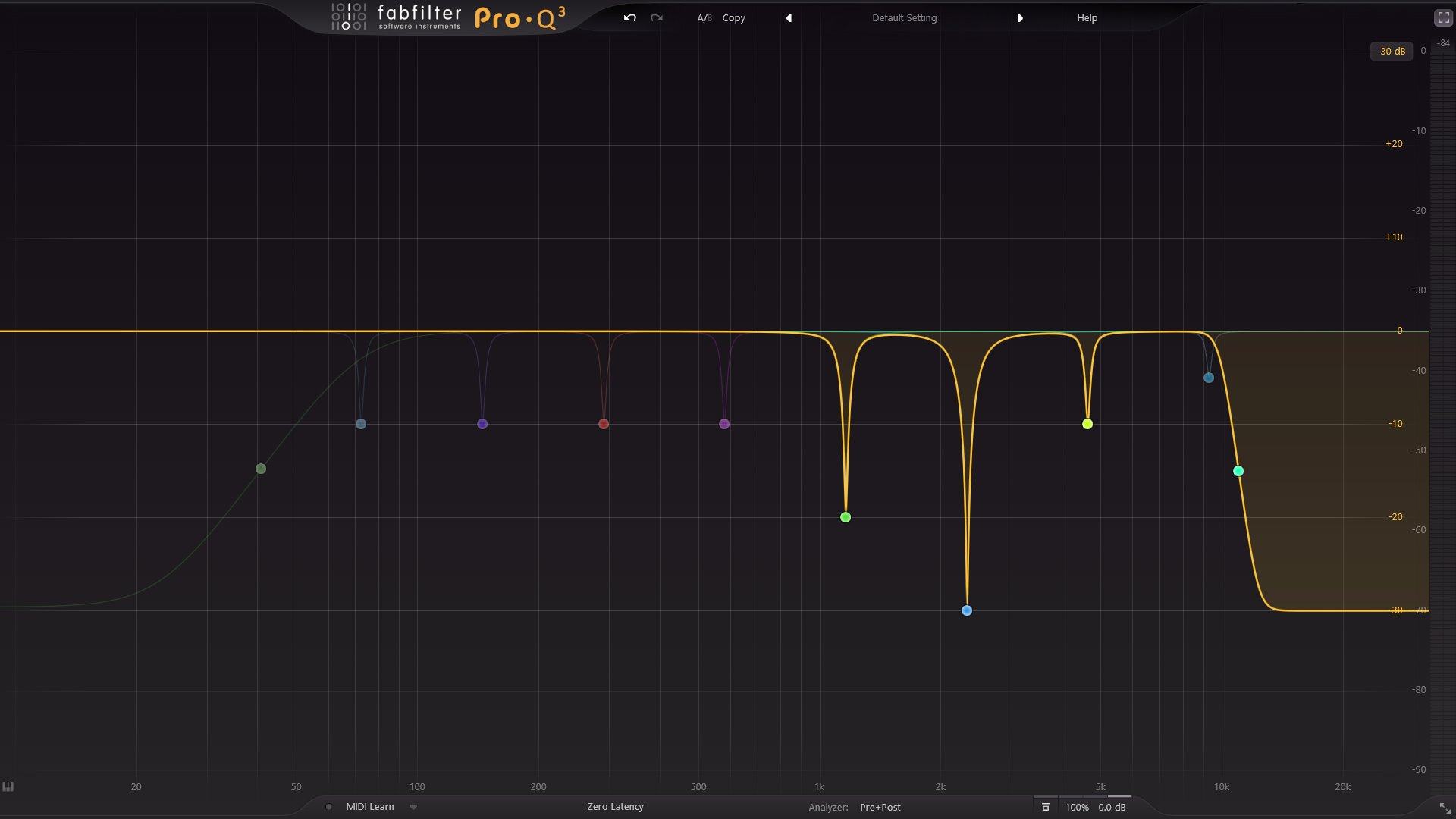
Task: Open MIDI Learn dropdown arrow
Action: (413, 807)
